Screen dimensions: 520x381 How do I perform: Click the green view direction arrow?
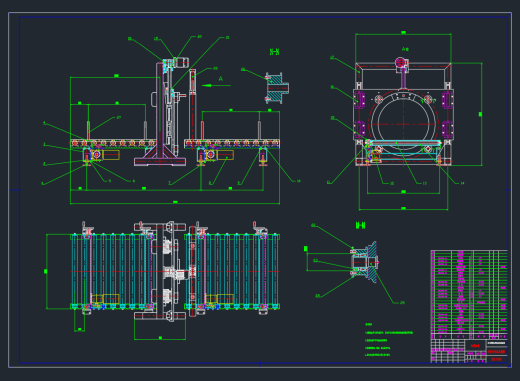pos(216,86)
